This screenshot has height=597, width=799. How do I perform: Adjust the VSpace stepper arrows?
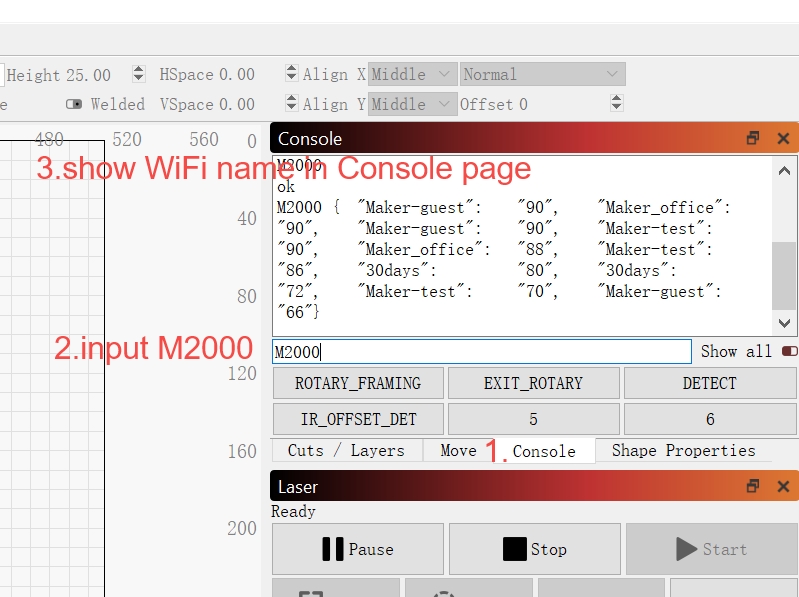tap(291, 103)
